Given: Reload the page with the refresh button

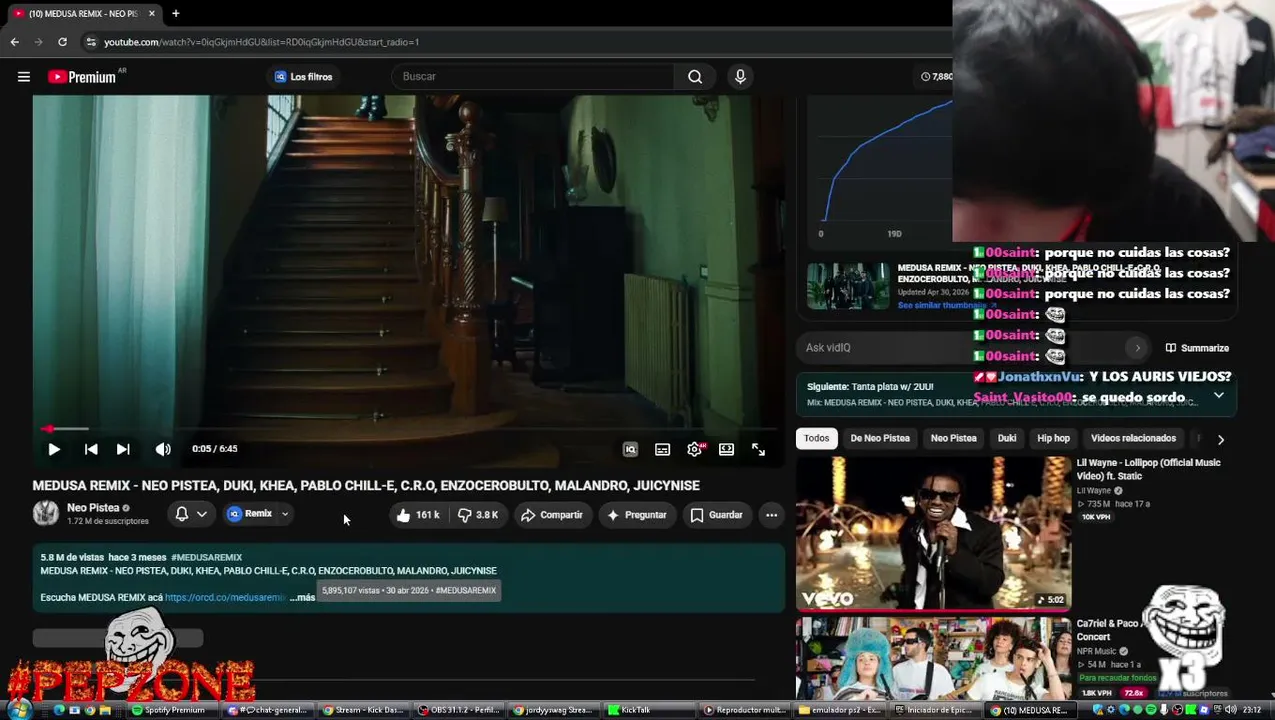Looking at the screenshot, I should click(x=62, y=42).
